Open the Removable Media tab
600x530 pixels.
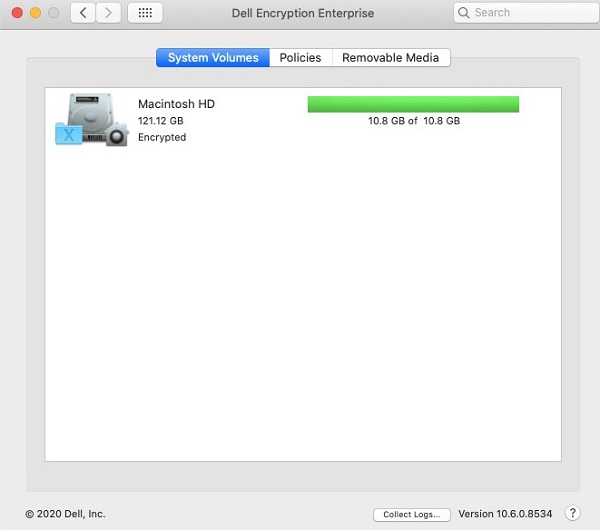pos(391,57)
